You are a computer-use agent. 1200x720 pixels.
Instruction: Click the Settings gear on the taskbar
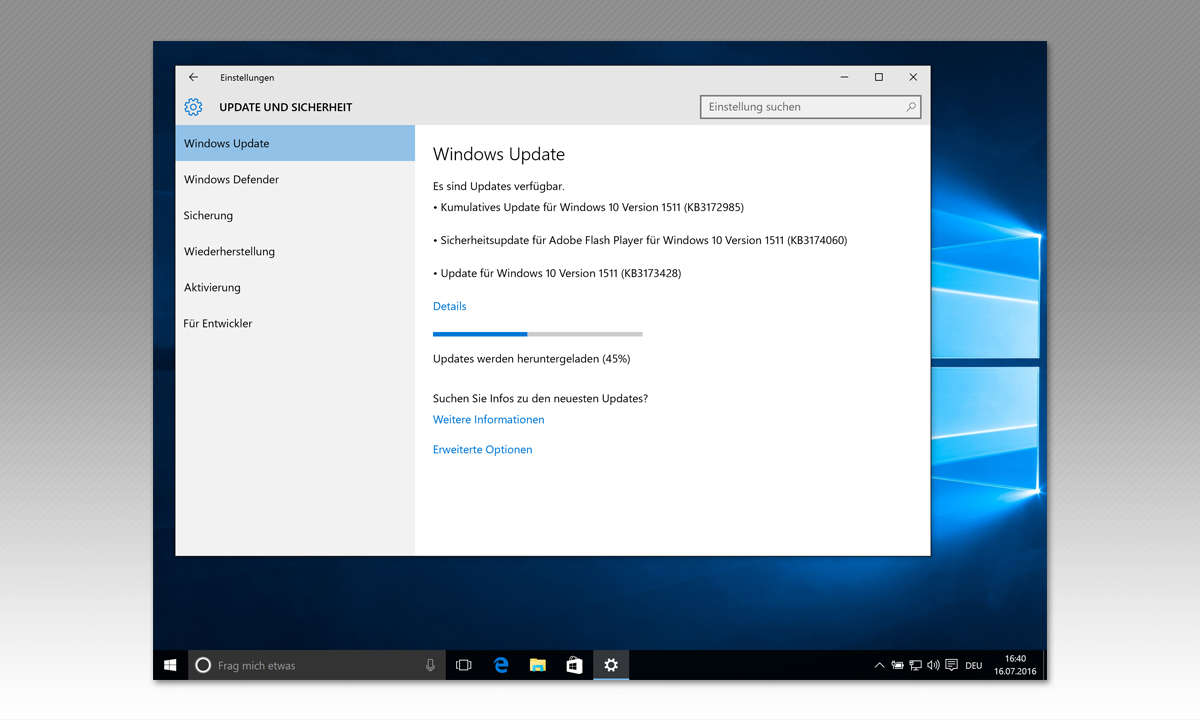(x=611, y=665)
